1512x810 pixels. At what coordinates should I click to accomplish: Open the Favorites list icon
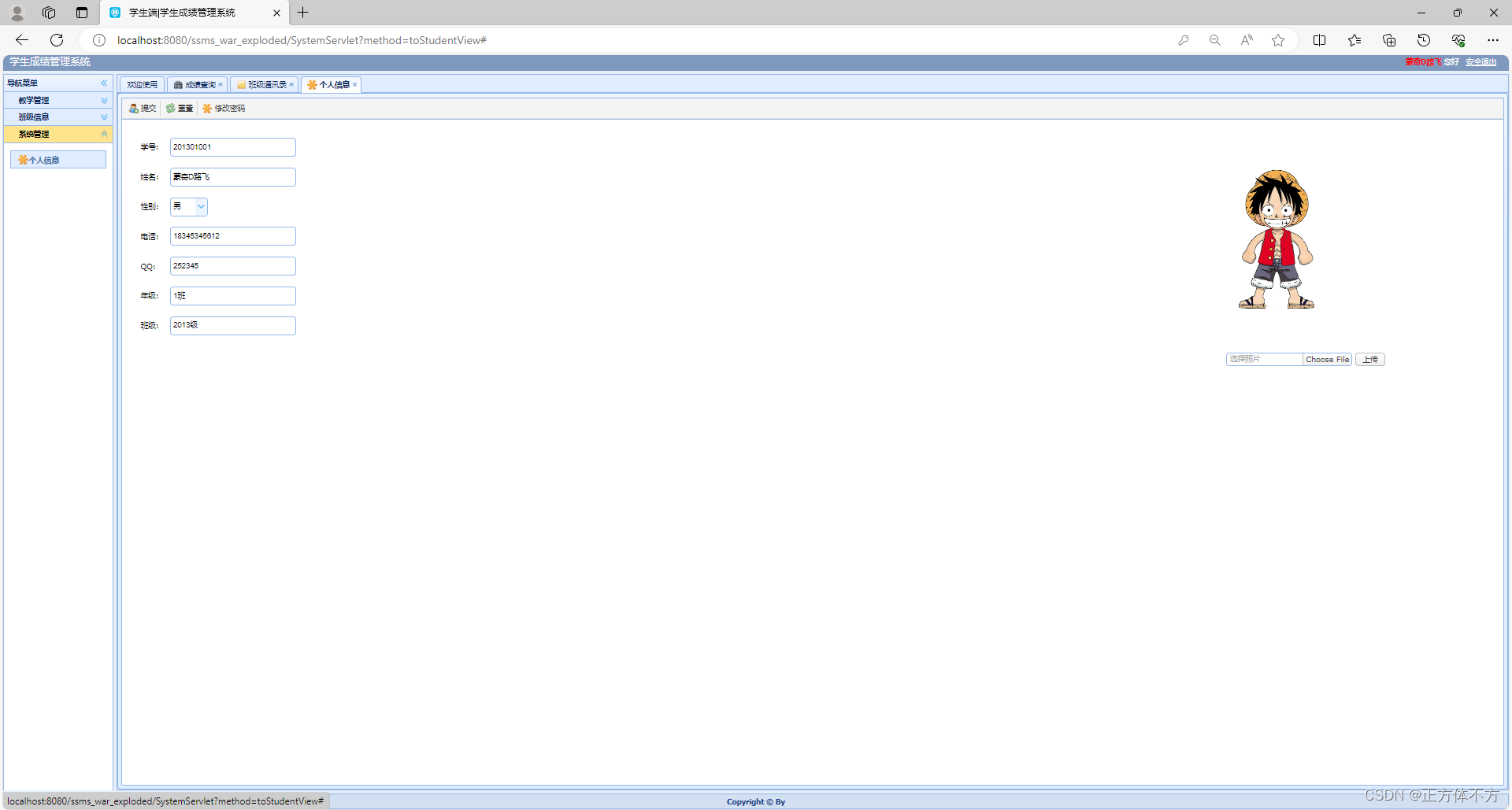click(x=1354, y=40)
